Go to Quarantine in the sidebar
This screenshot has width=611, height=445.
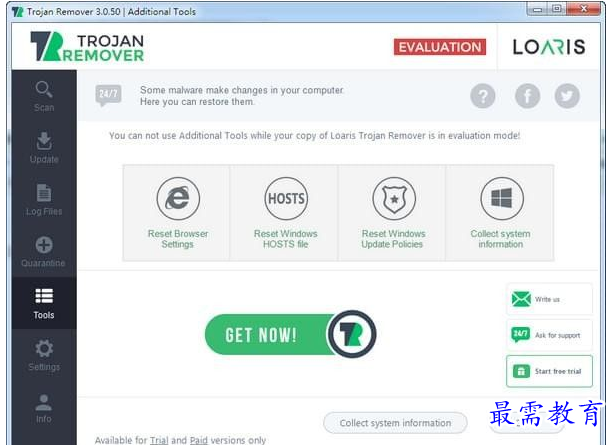pos(44,252)
